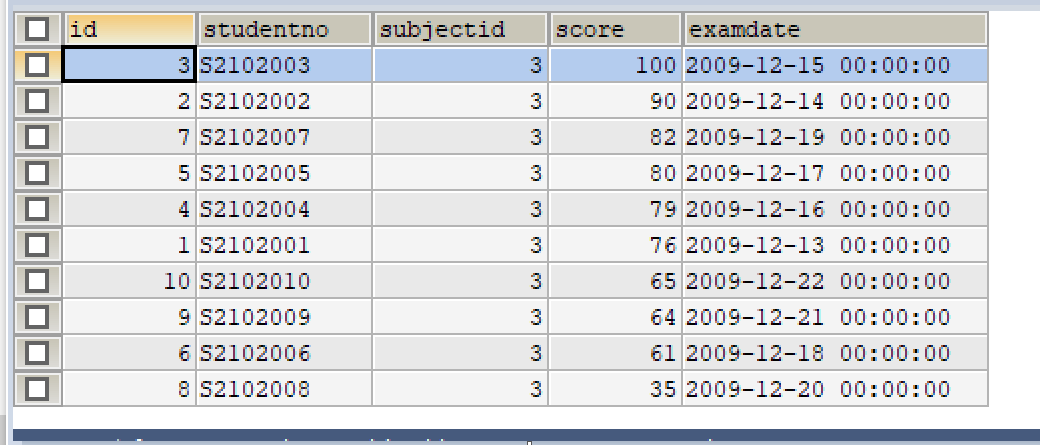Select the score cell showing 79
The width and height of the screenshot is (1040, 445).
[616, 209]
